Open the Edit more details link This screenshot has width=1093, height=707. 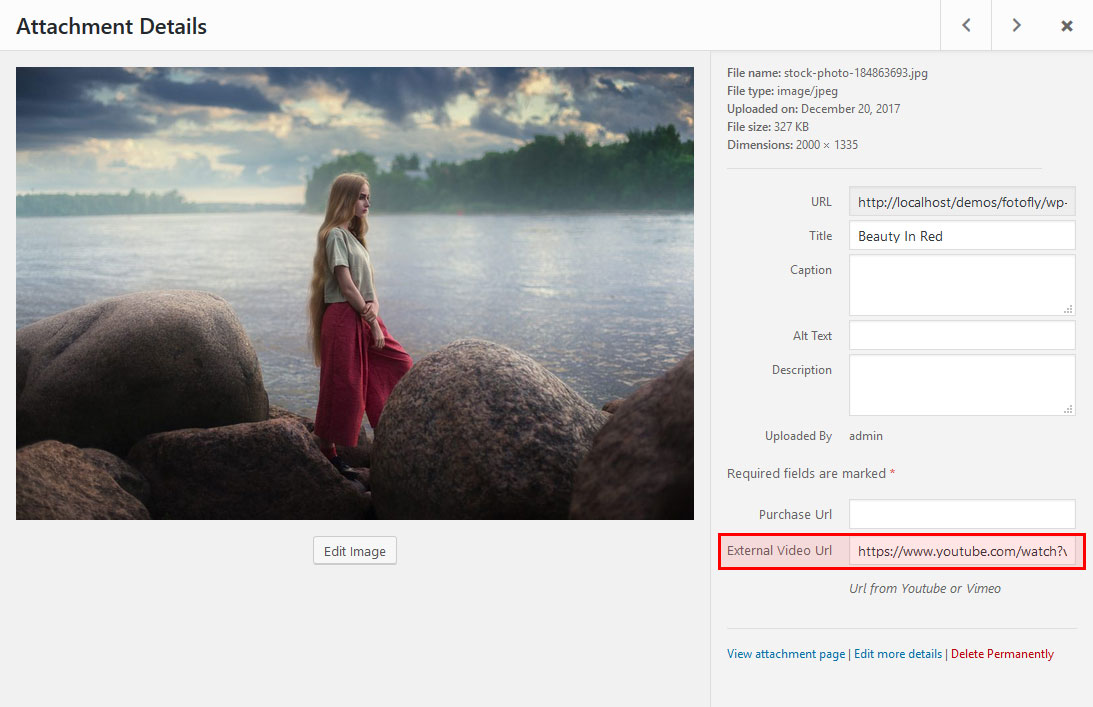898,654
